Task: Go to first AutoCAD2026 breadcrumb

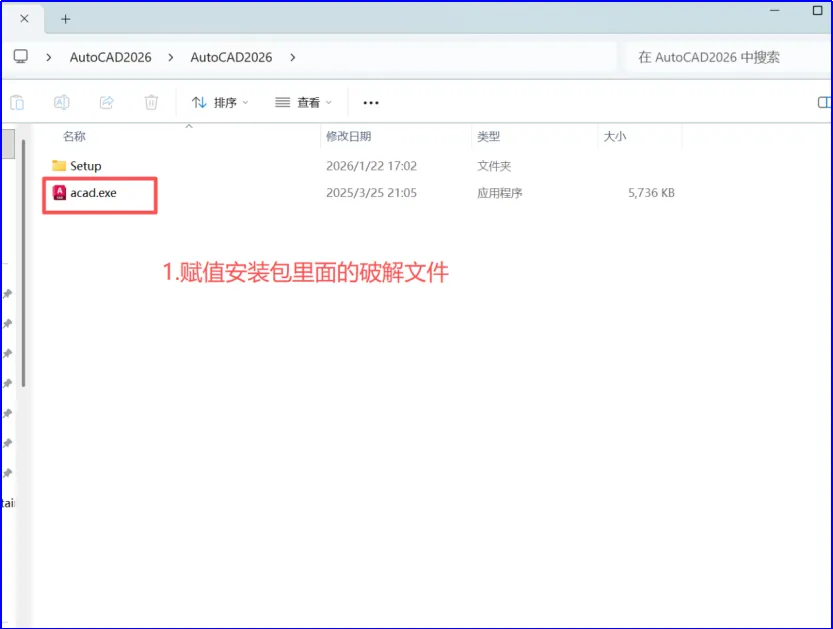Action: [110, 57]
